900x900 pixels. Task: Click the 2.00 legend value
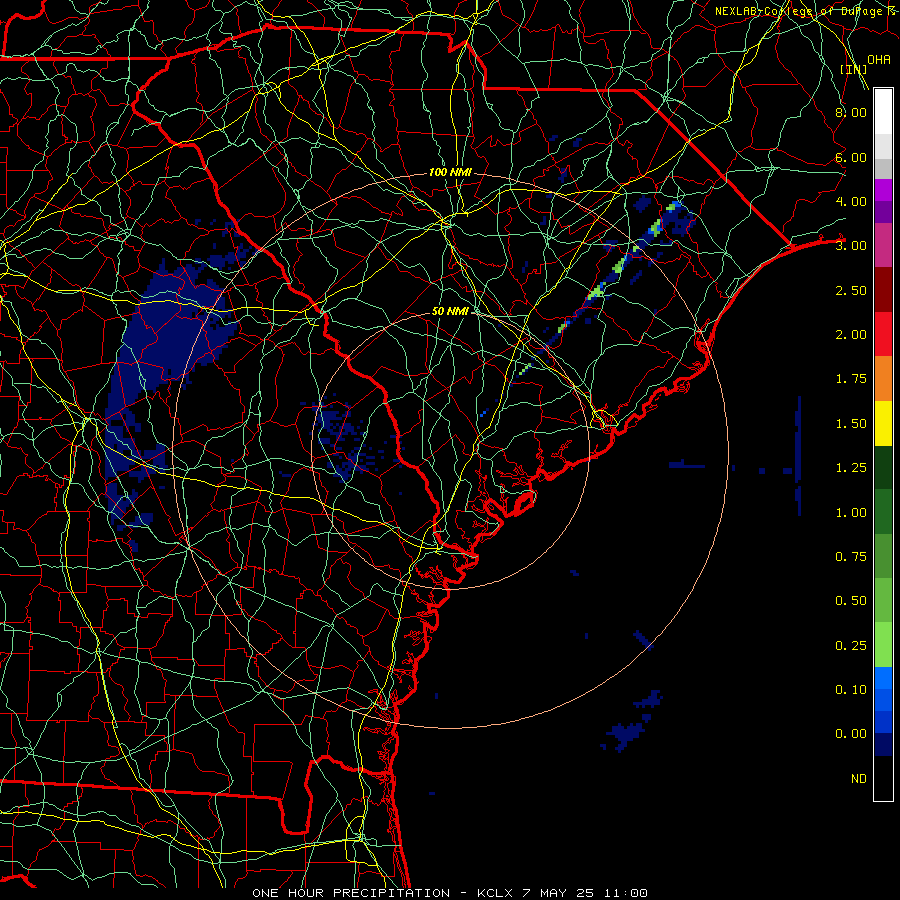coord(851,335)
